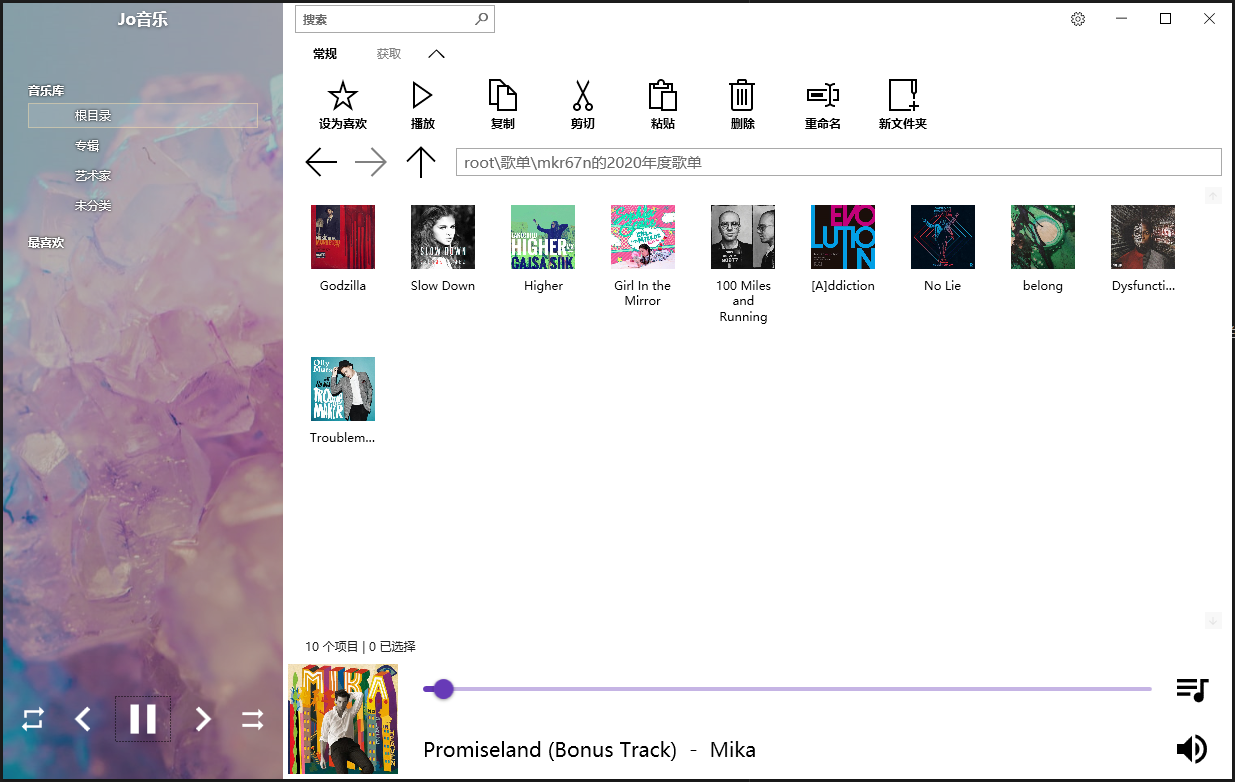This screenshot has width=1235, height=782.
Task: Toggle shuffle playback mode
Action: pyautogui.click(x=252, y=719)
